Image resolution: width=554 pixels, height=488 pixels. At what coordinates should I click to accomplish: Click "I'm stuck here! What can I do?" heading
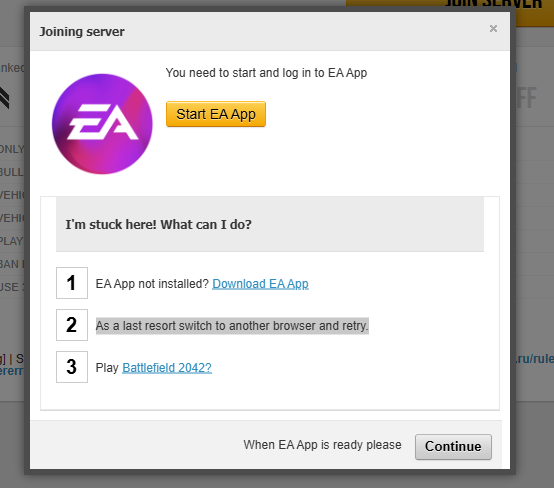click(158, 225)
